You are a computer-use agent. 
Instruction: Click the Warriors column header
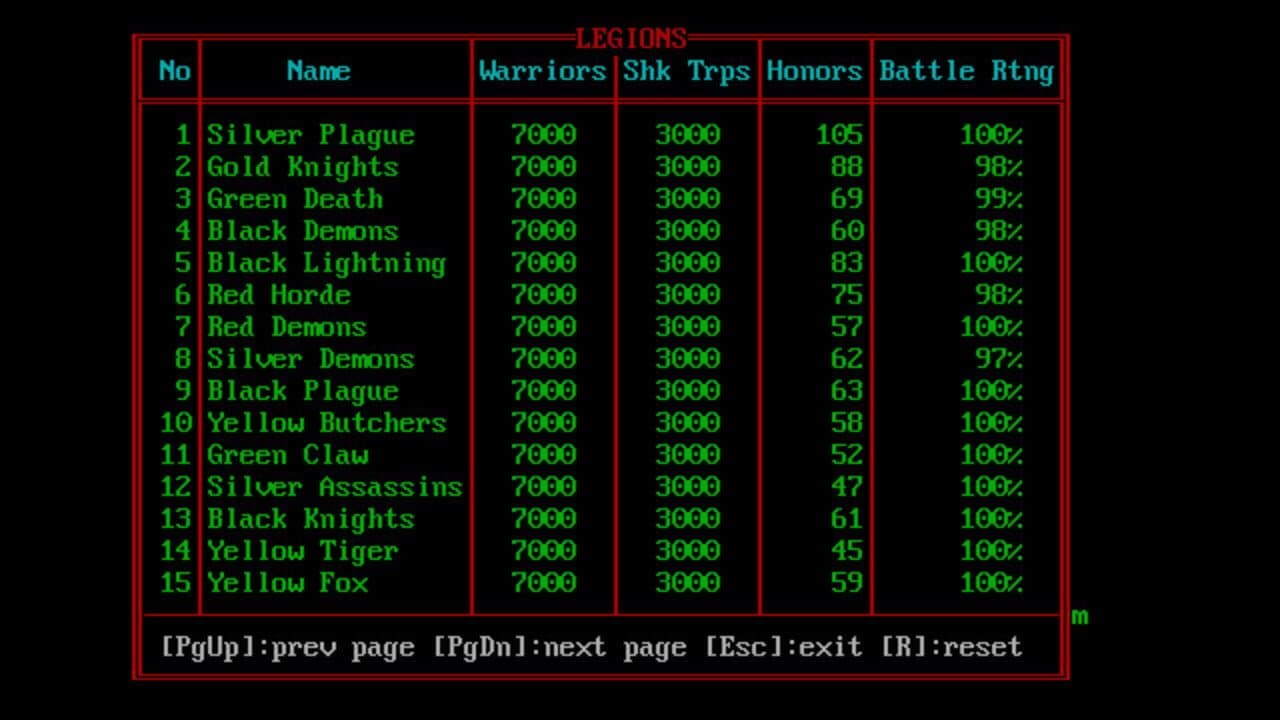coord(543,71)
